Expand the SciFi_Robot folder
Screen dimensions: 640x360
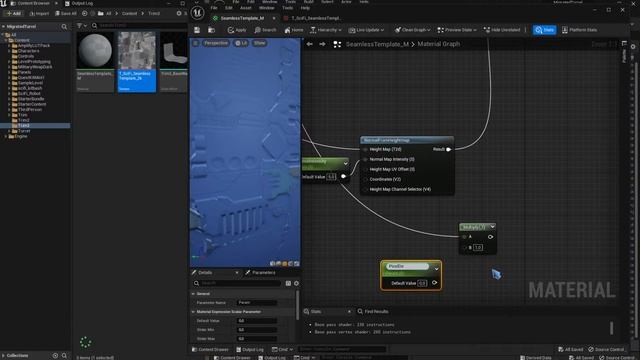(9, 93)
